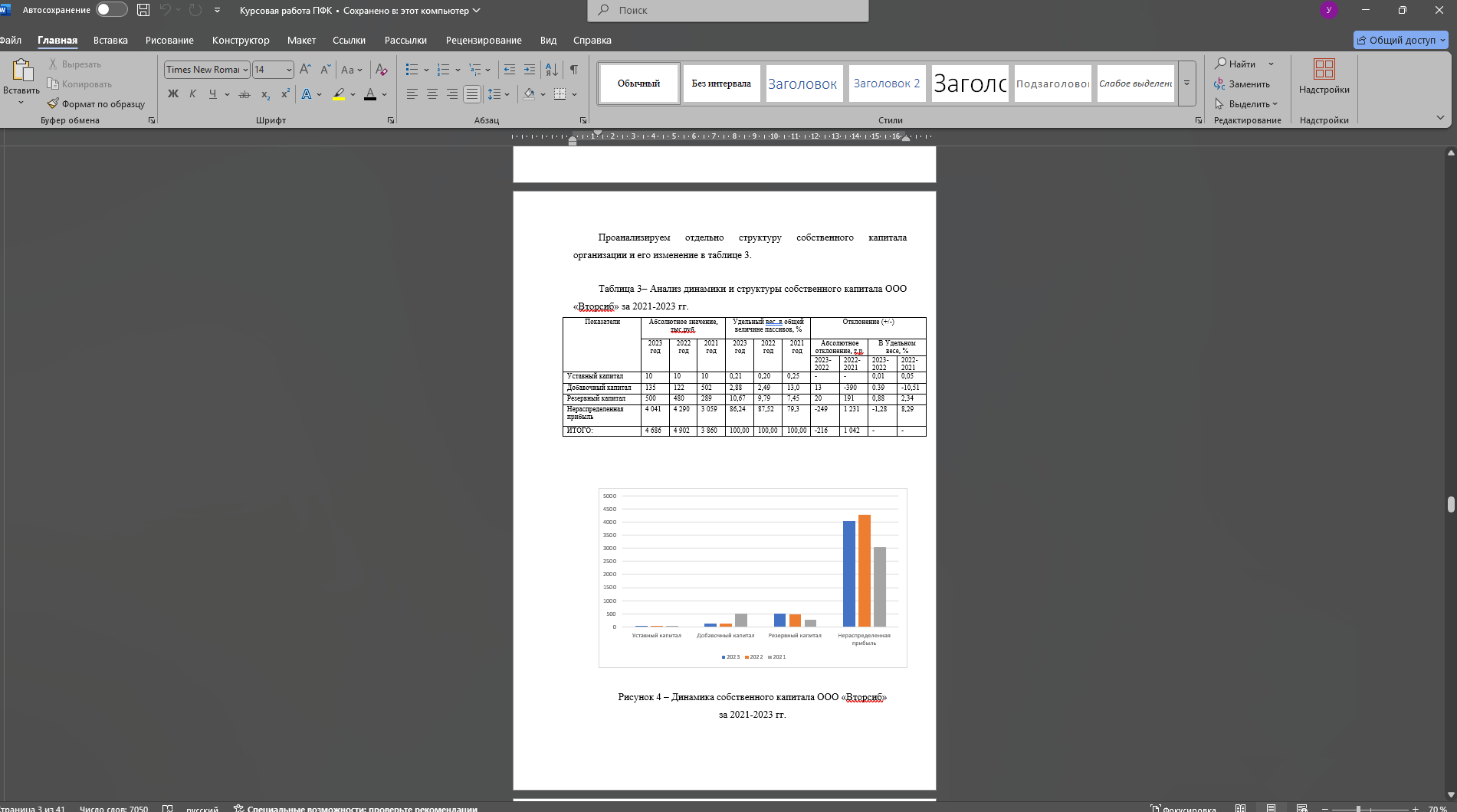This screenshot has height=812, width=1457.
Task: Apply the Без интервала style
Action: click(x=721, y=83)
